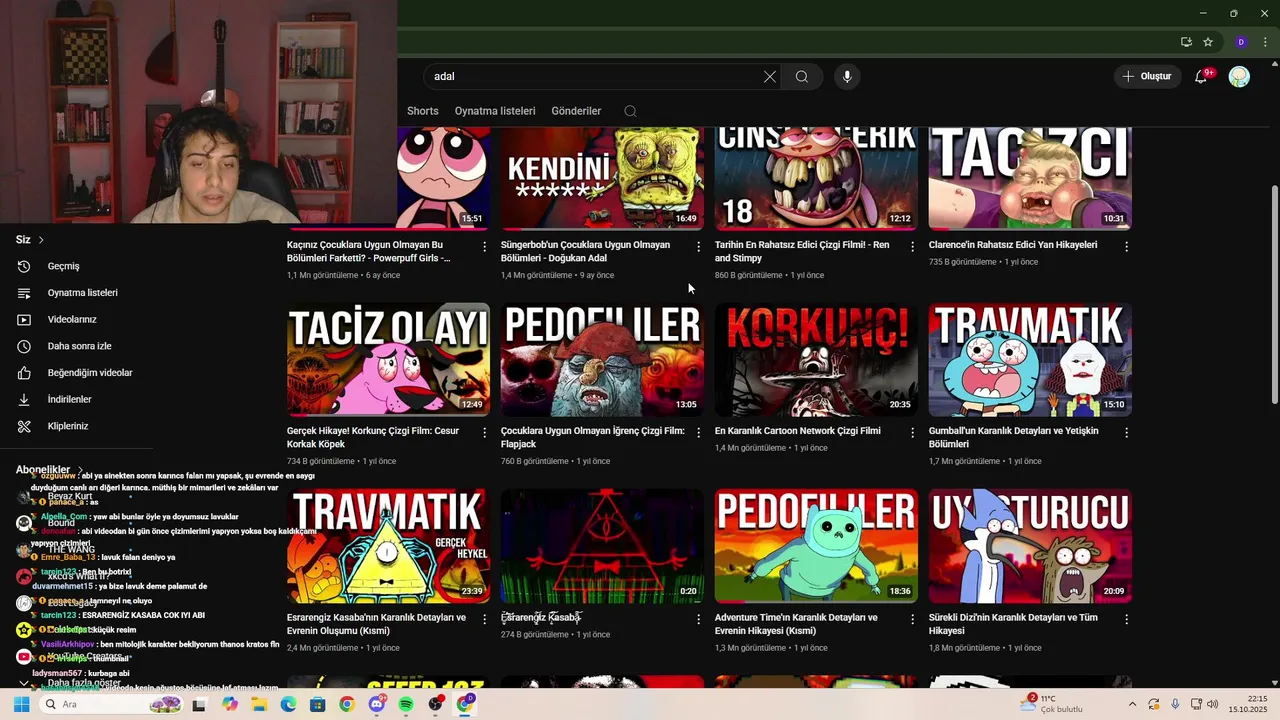Open Oynatma listeleri in left sidebar

tap(82, 293)
